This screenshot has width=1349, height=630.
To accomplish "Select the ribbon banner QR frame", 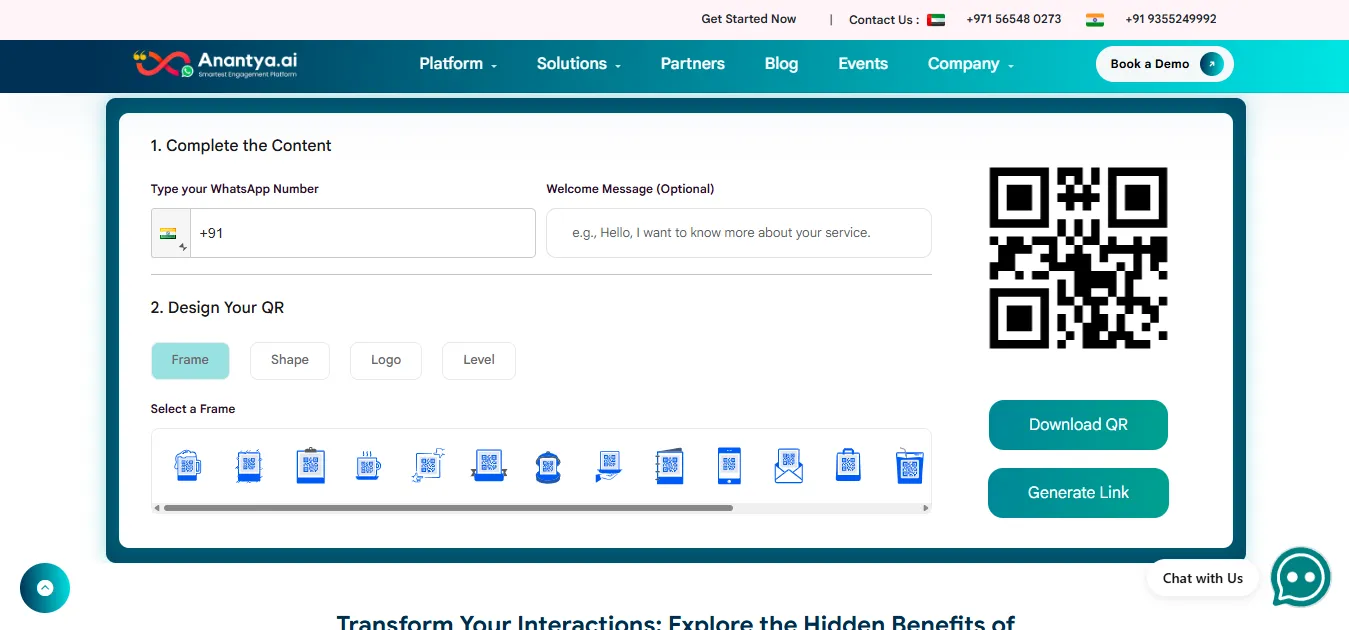I will coord(489,466).
